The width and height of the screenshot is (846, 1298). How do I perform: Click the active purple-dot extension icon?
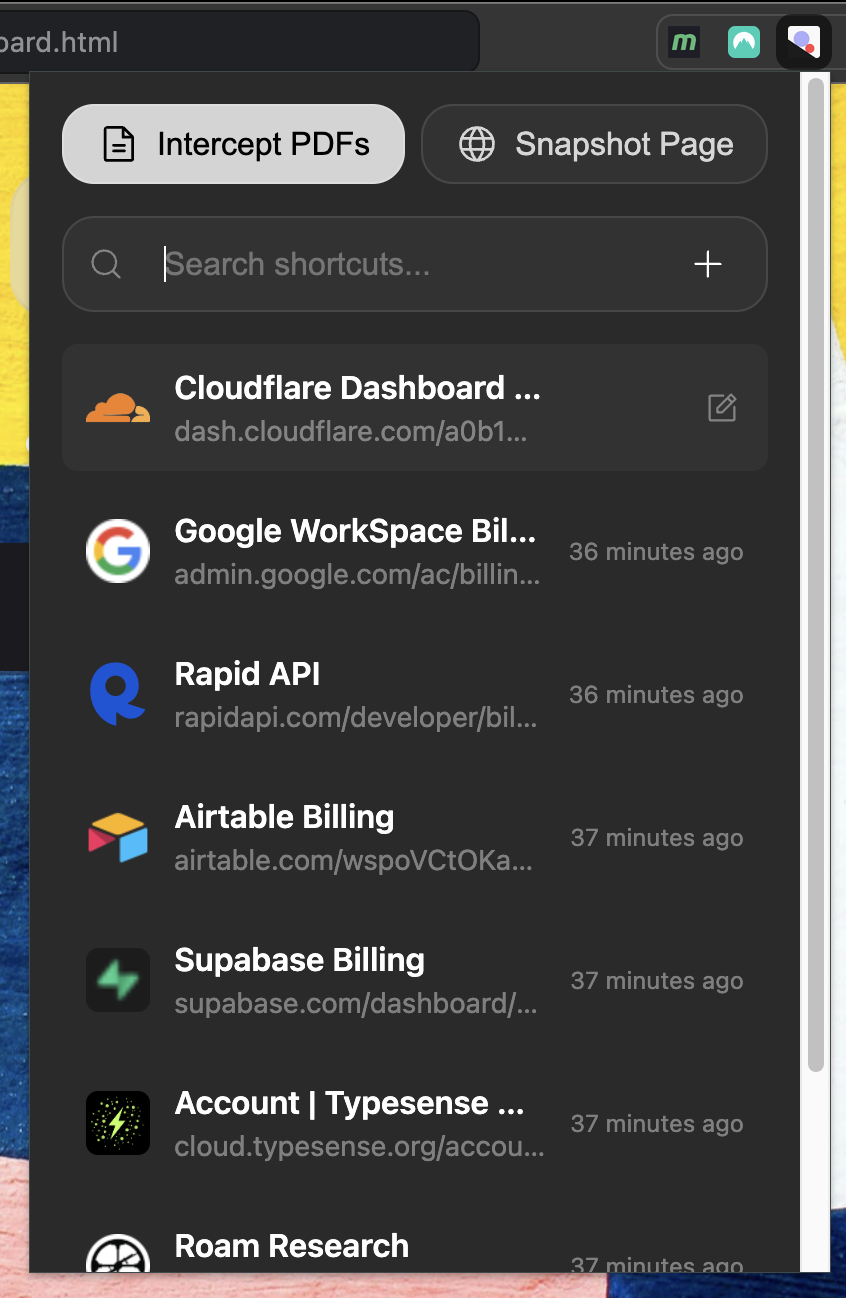(x=804, y=42)
